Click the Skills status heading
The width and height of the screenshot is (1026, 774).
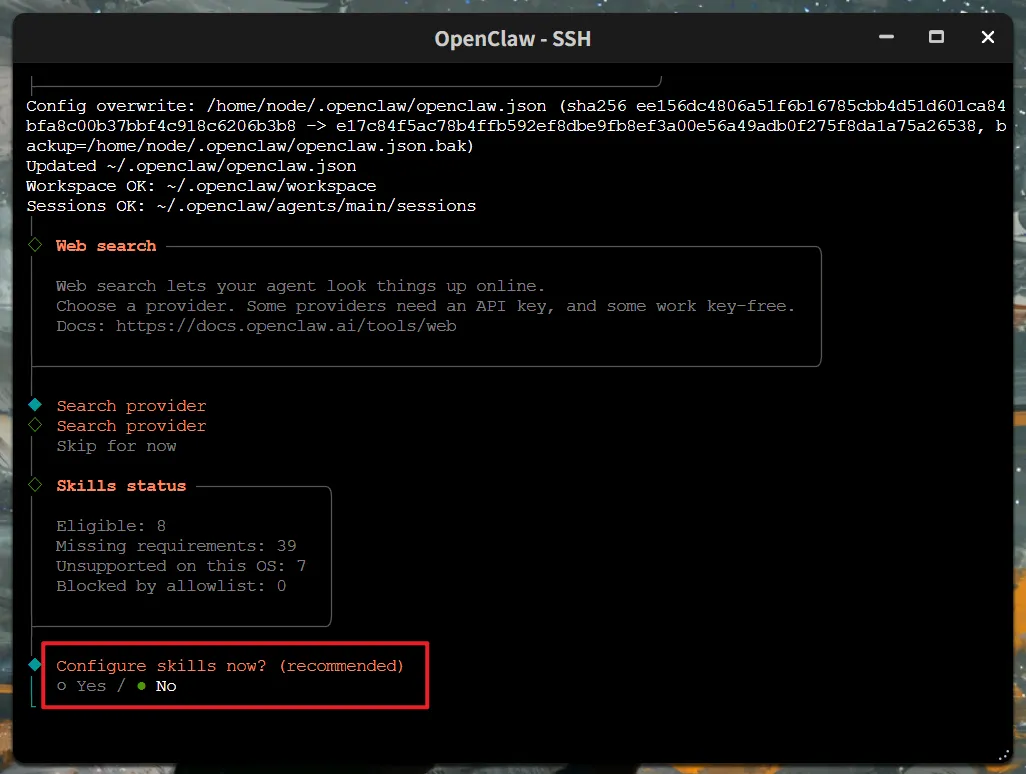coord(121,486)
